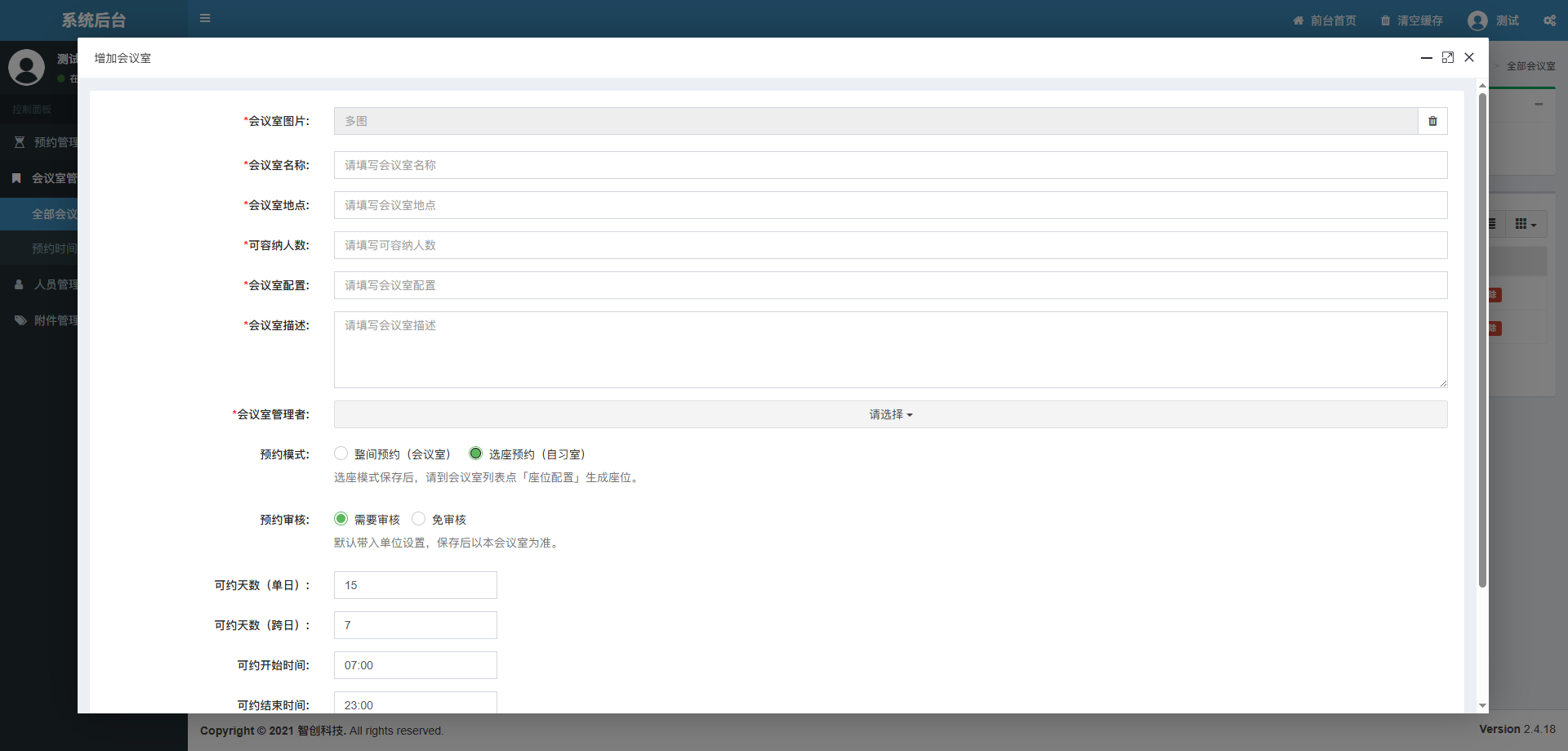Screen dimensions: 1568x751
Task: Maximize the 增加会议室 dialog
Action: [1448, 57]
